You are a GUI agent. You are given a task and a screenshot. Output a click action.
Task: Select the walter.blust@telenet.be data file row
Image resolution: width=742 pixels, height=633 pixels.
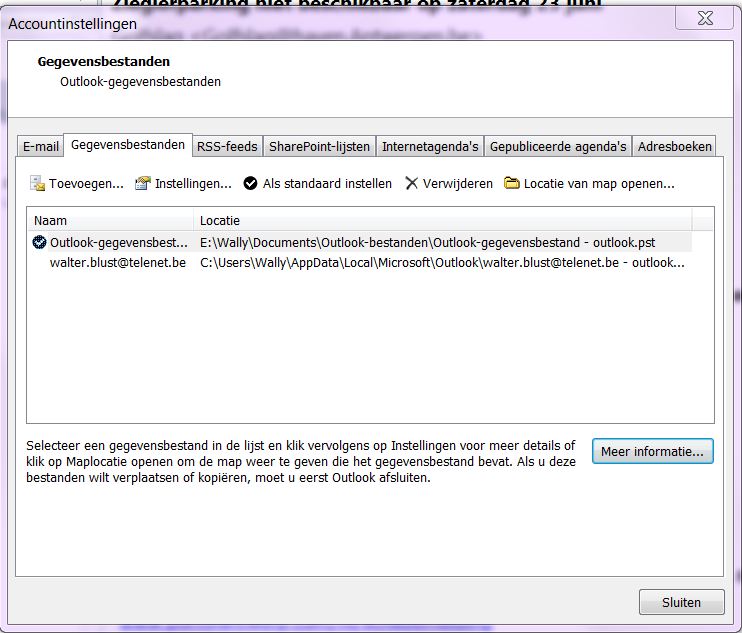(x=118, y=263)
